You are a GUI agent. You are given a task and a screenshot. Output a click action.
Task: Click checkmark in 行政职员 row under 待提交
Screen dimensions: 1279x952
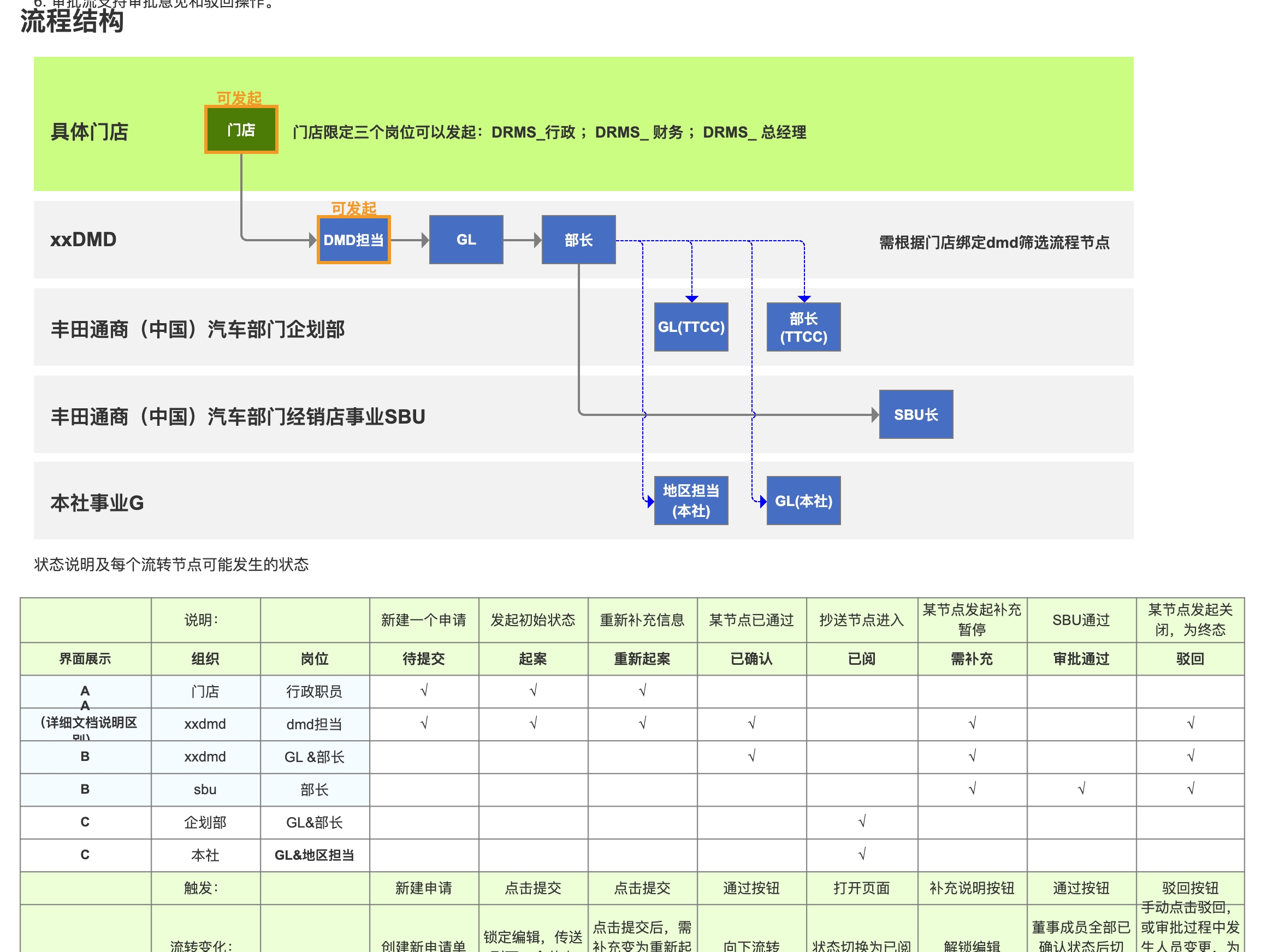click(424, 691)
